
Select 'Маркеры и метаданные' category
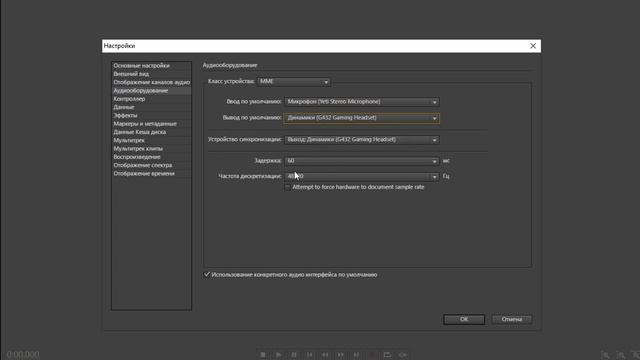(x=151, y=124)
